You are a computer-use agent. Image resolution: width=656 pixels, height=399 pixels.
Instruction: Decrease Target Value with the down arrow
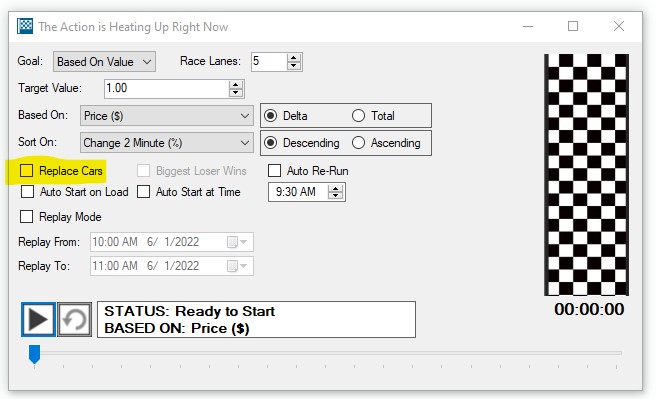point(236,92)
